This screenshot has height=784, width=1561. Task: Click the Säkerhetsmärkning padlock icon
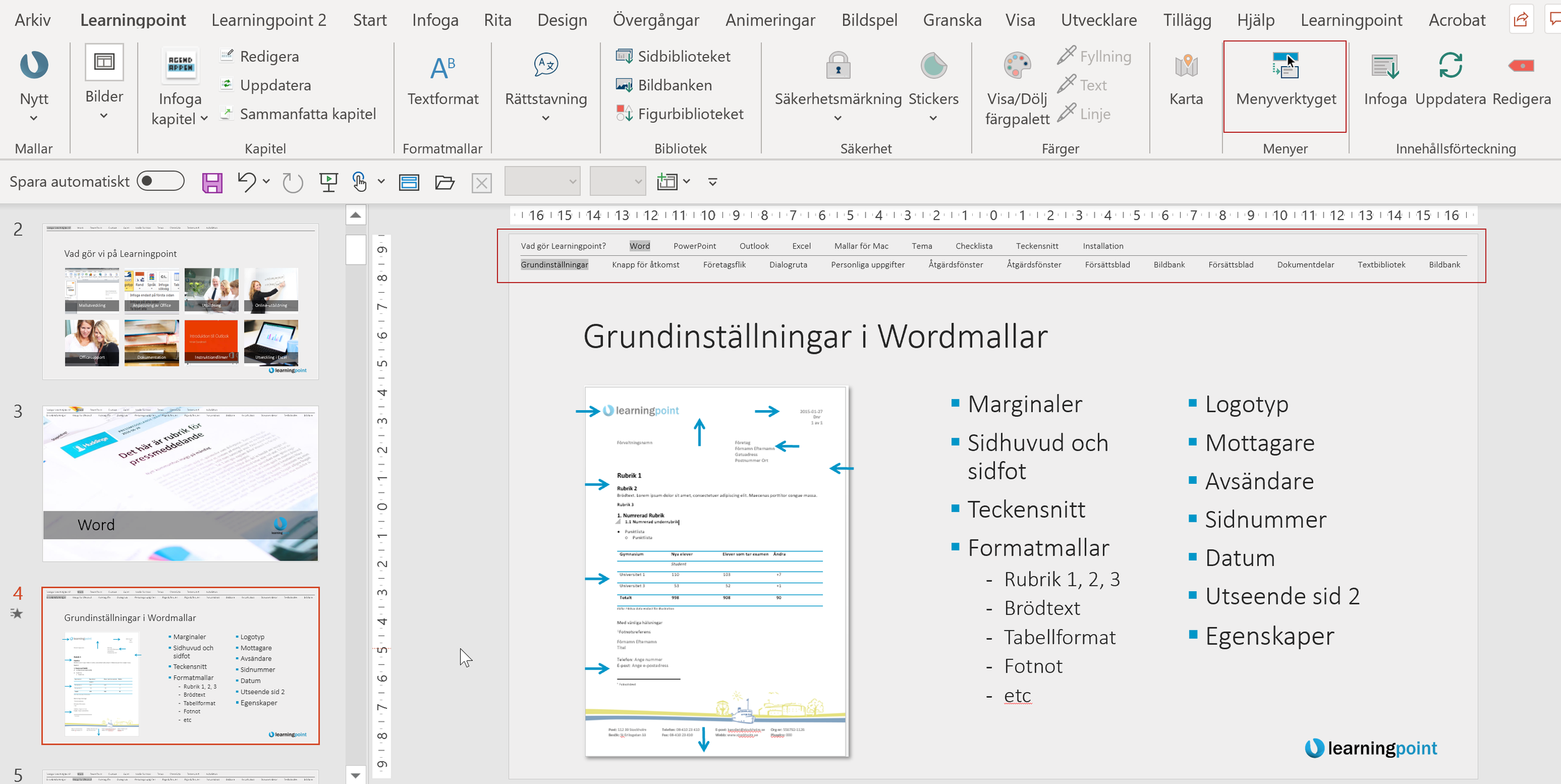838,66
